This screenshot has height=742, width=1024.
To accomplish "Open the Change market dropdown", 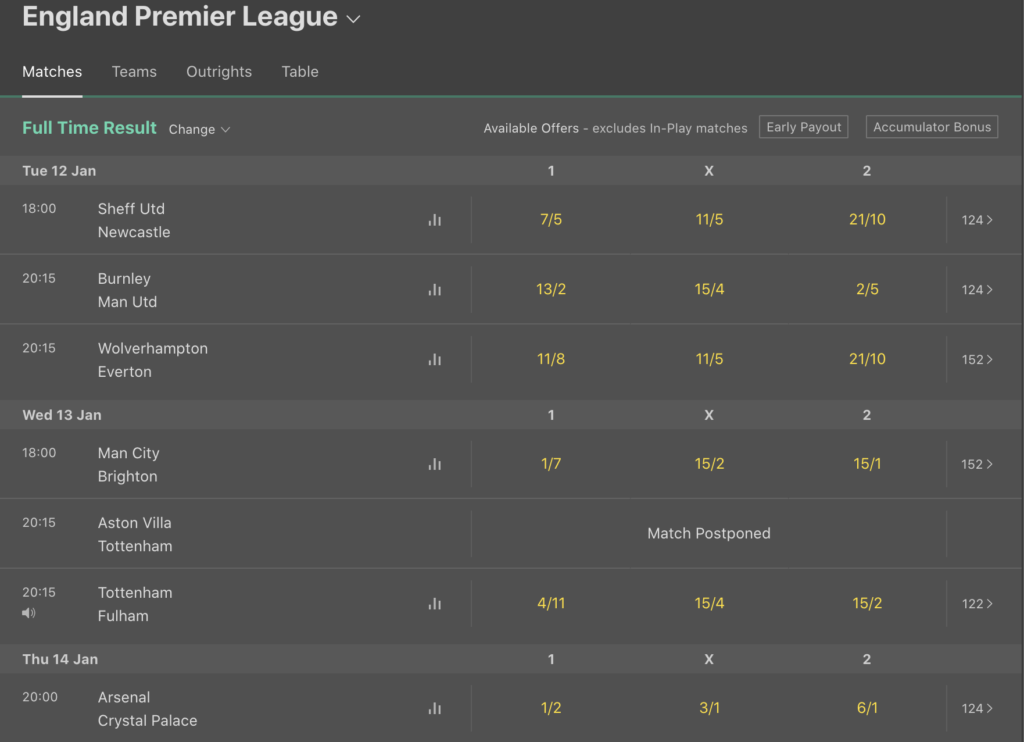I will point(199,129).
